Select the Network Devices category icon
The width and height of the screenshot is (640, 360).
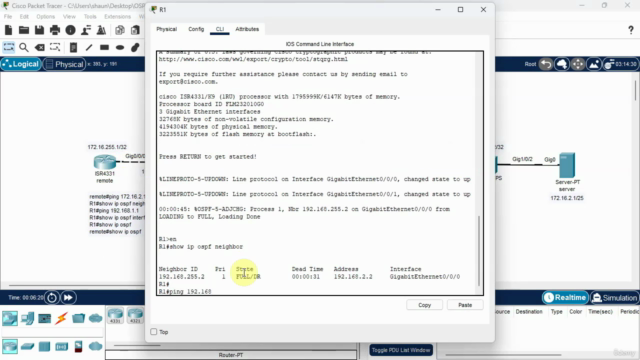pyautogui.click(x=10, y=318)
